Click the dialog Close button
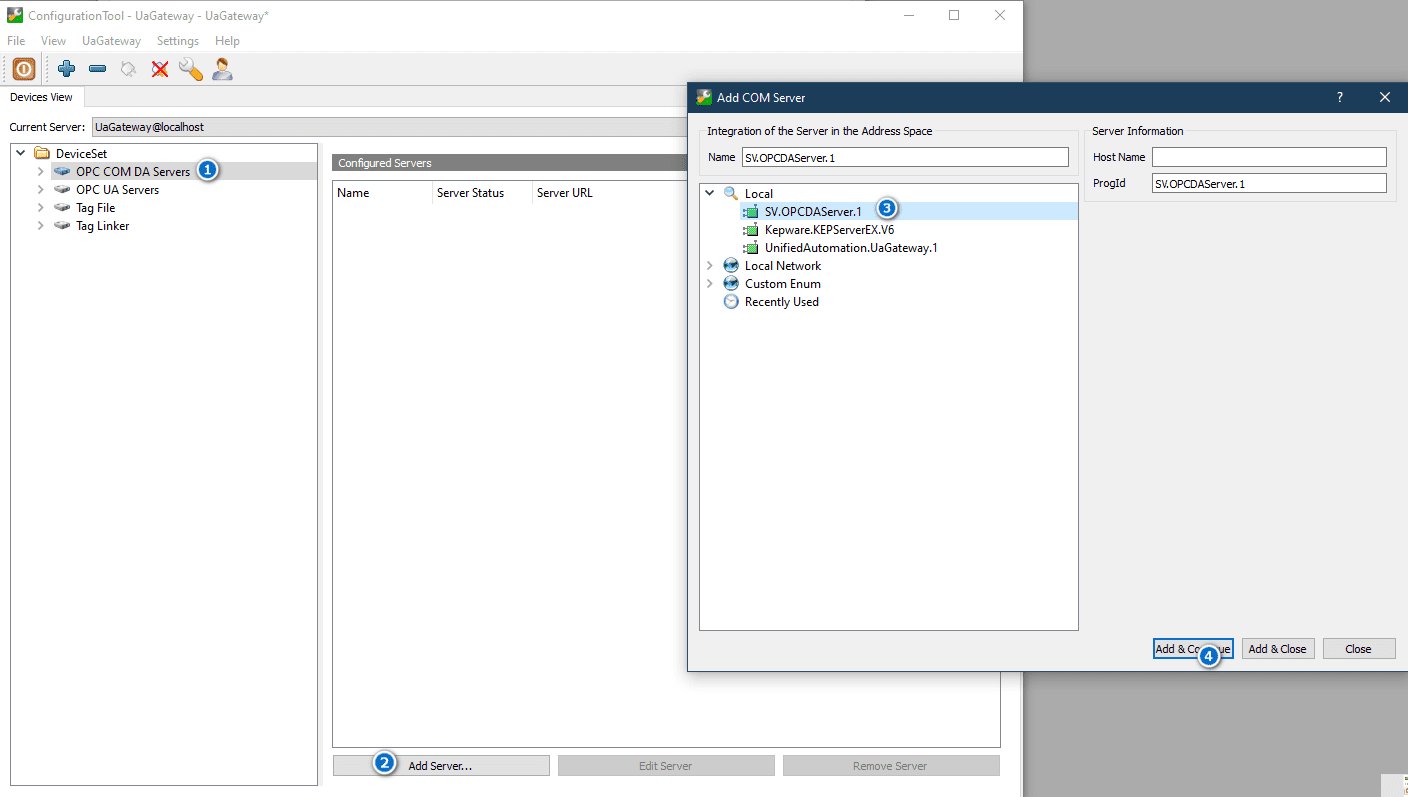Viewport: 1408px width, 797px height. (1359, 649)
